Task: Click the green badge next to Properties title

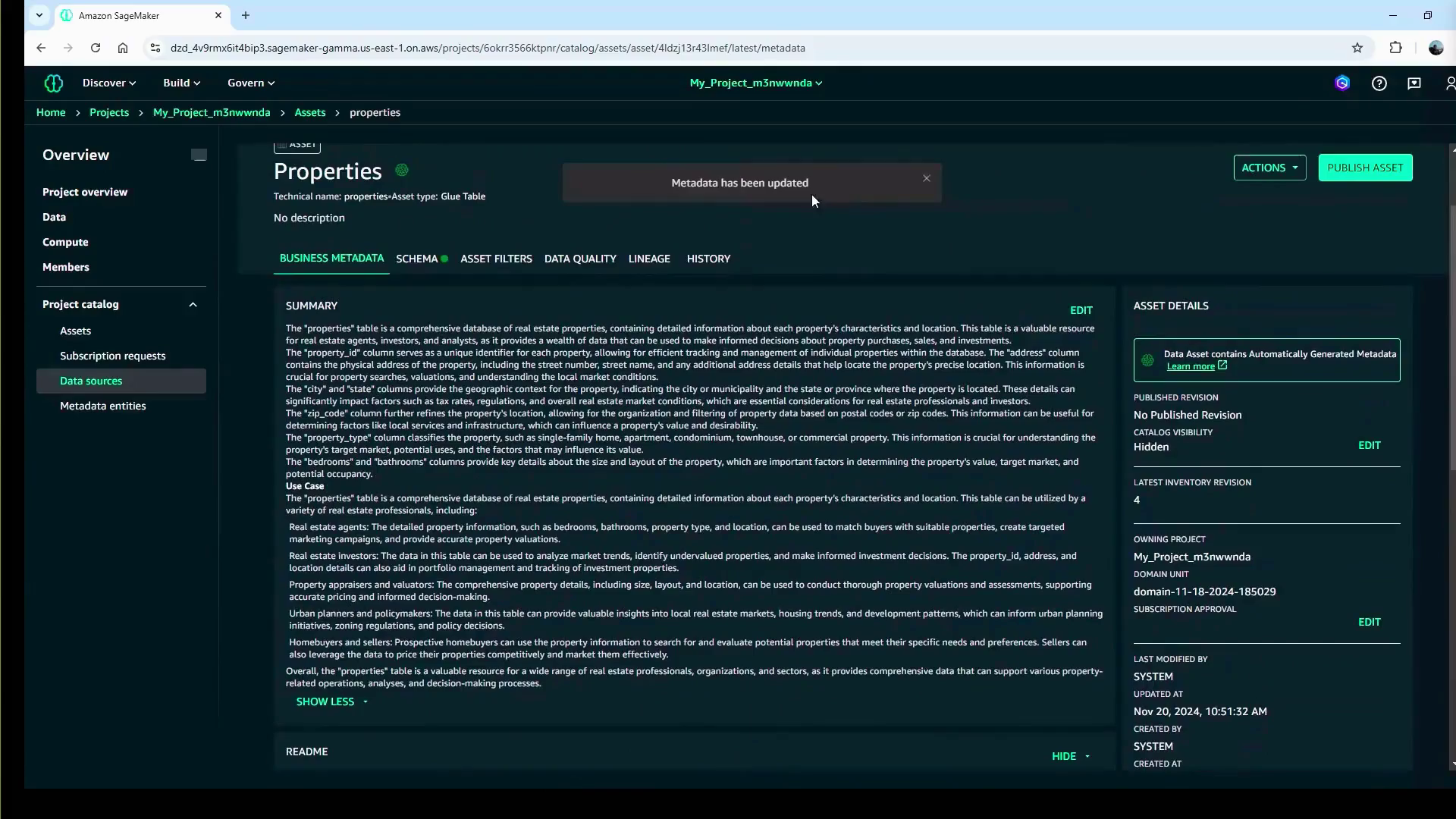Action: [402, 171]
